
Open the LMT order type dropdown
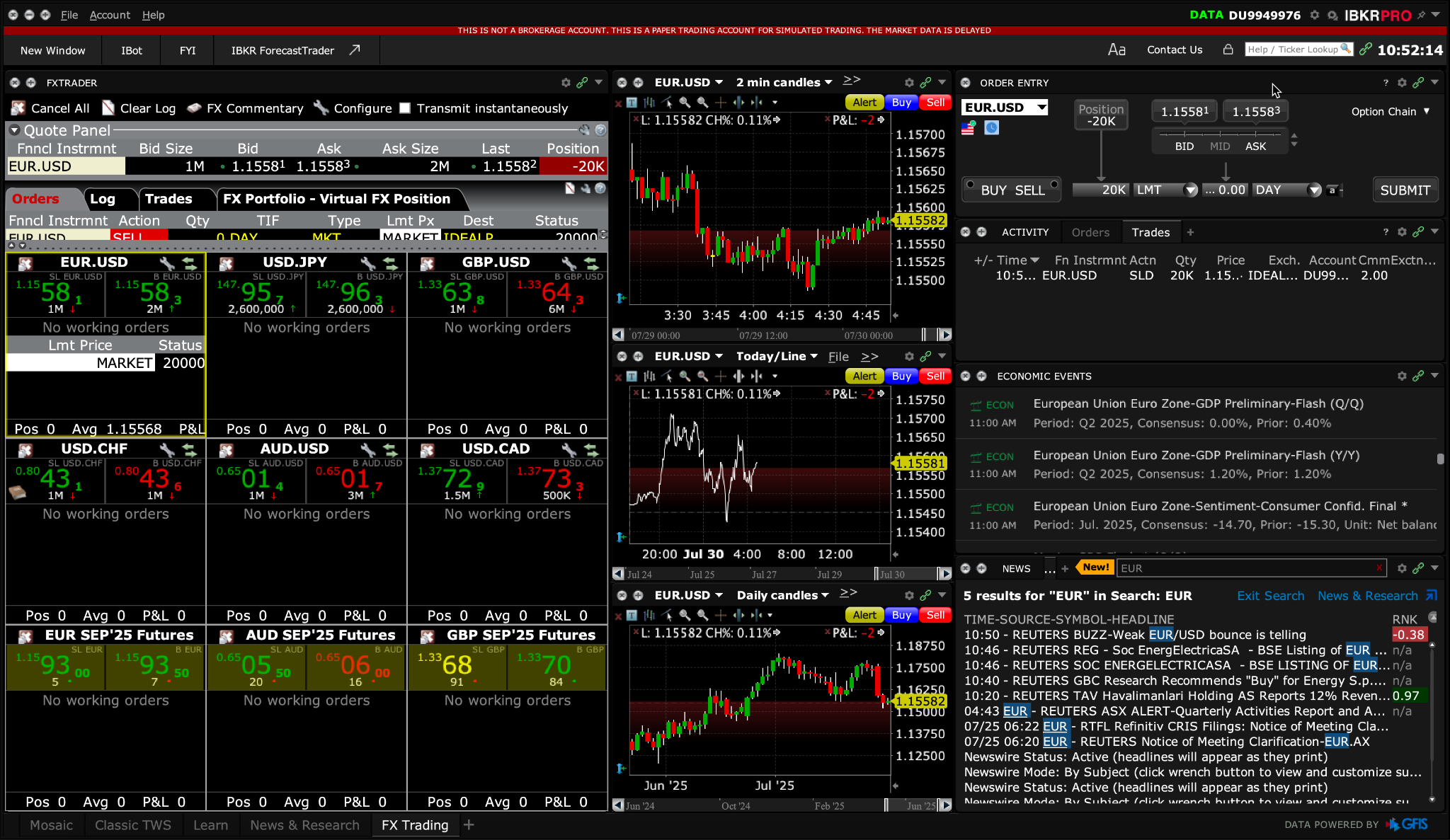[1190, 190]
